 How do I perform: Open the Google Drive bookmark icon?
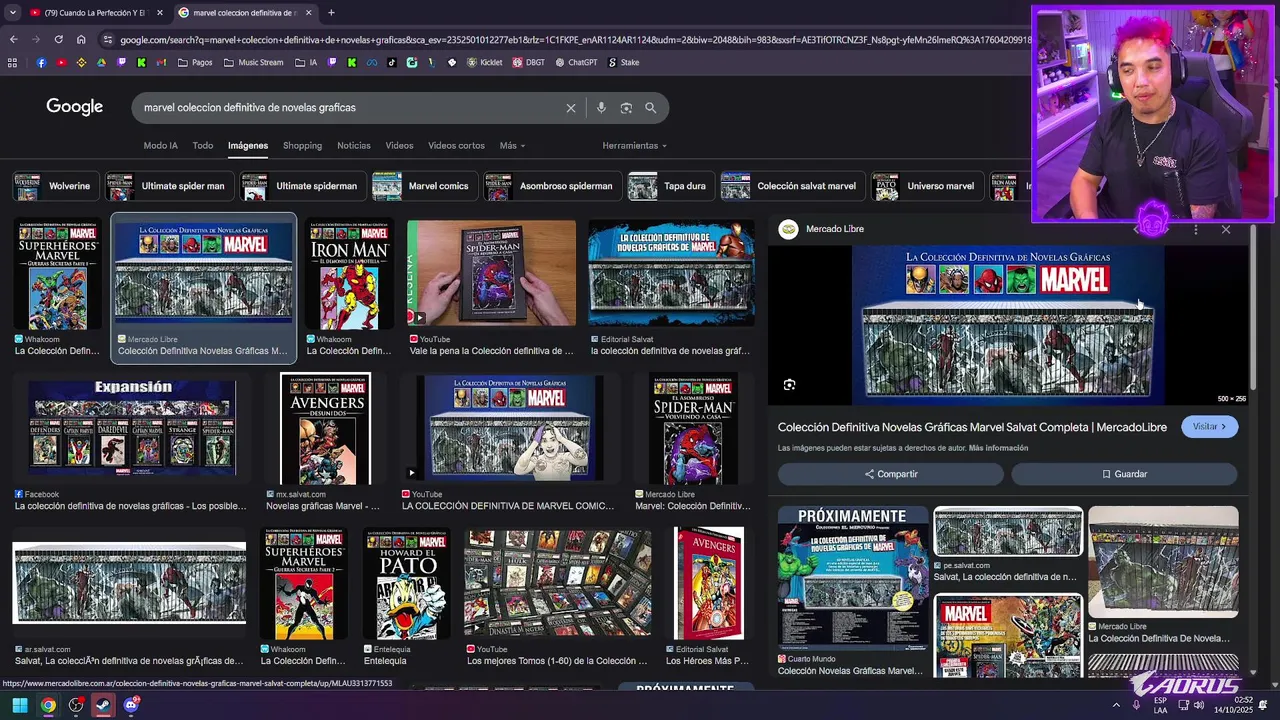101,62
